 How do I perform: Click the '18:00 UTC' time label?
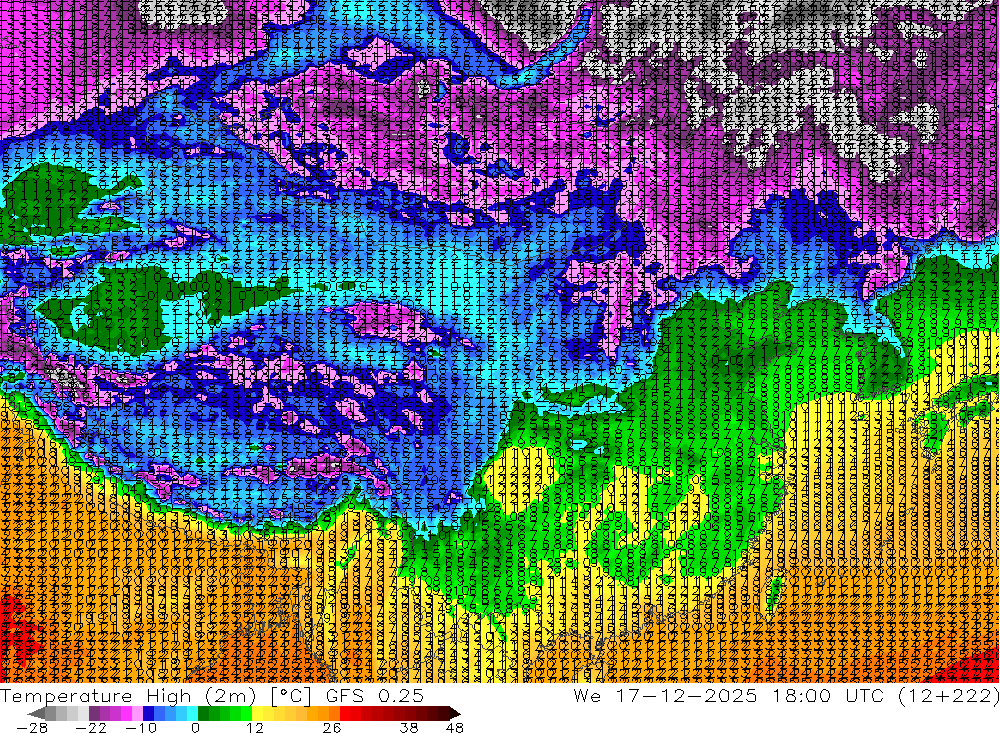click(x=828, y=696)
